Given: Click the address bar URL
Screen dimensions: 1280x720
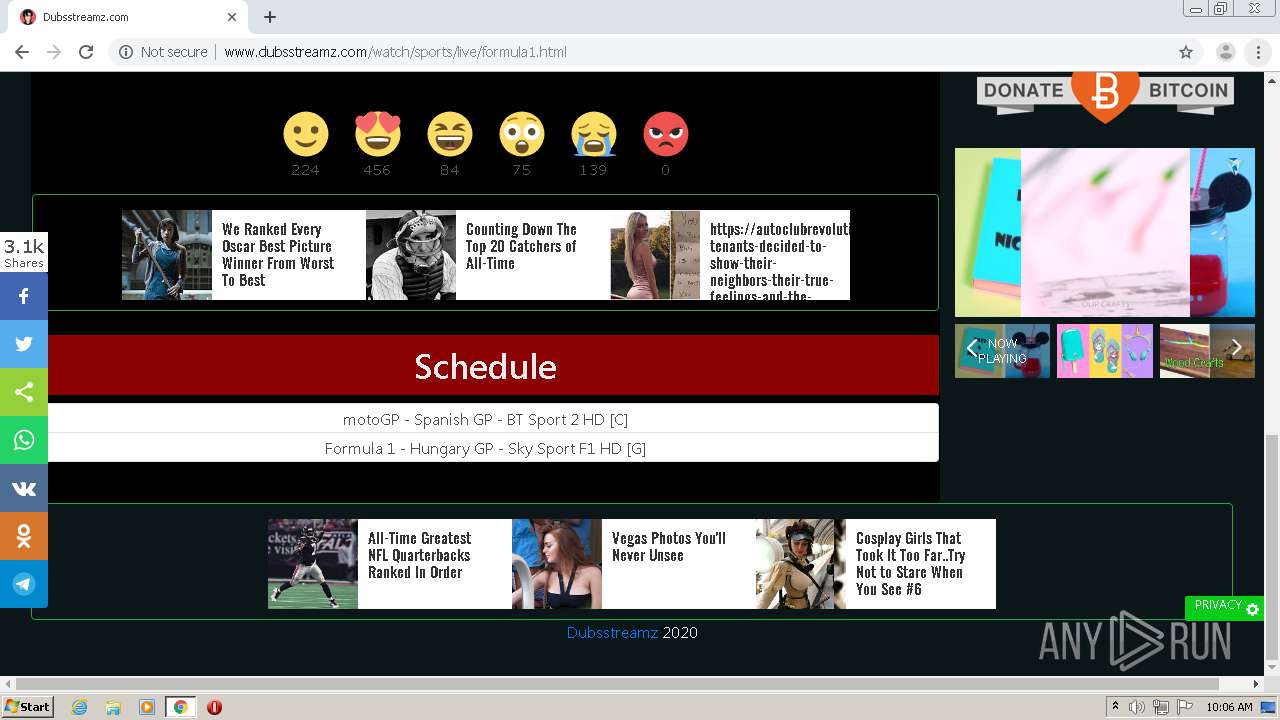Looking at the screenshot, I should click(395, 52).
